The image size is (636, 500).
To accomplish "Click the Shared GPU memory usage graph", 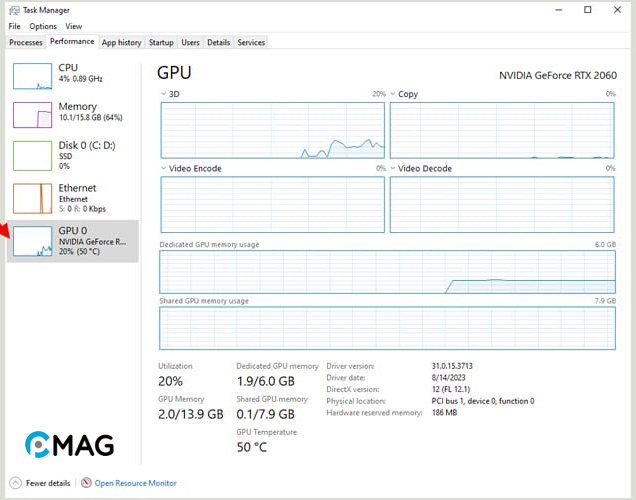I will (387, 328).
